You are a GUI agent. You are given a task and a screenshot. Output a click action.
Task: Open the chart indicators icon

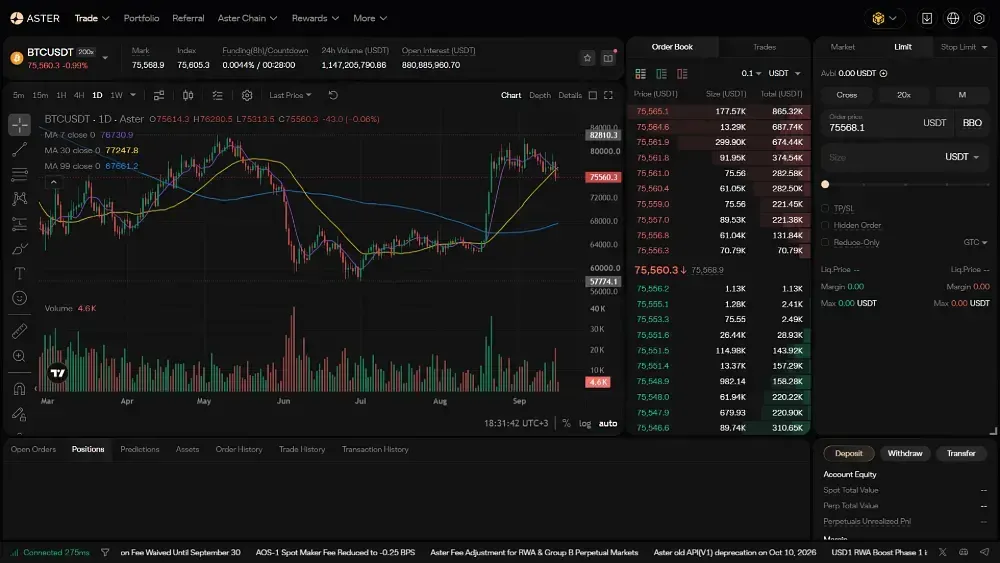(159, 95)
